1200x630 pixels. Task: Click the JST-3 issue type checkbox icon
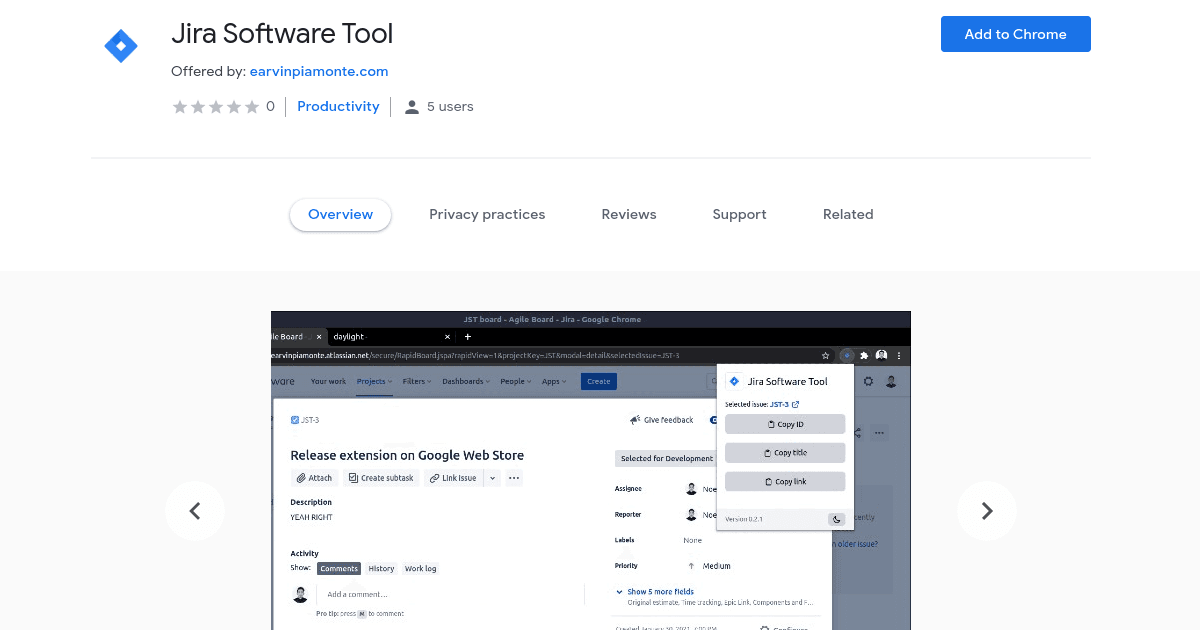294,419
